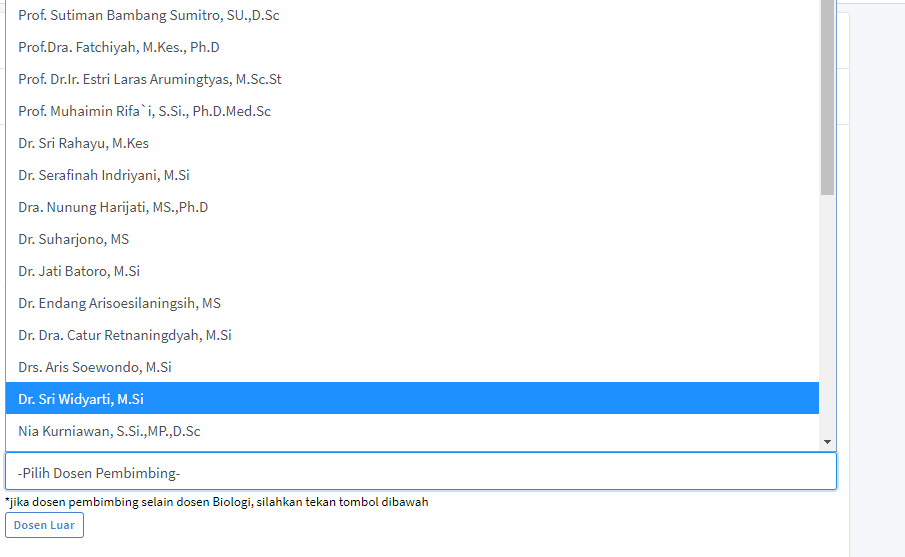Screen dimensions: 905x557
Task: Select Prof. Muhaimin Rifa`i as supervisor
Action: point(144,111)
